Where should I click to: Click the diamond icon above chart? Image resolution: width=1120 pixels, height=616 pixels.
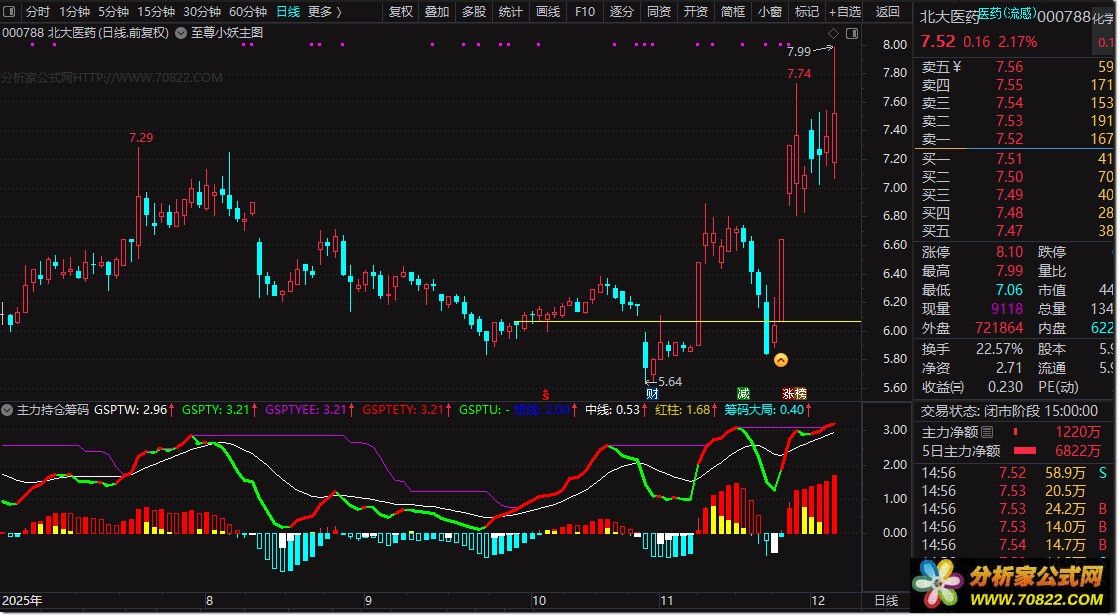[x=833, y=34]
